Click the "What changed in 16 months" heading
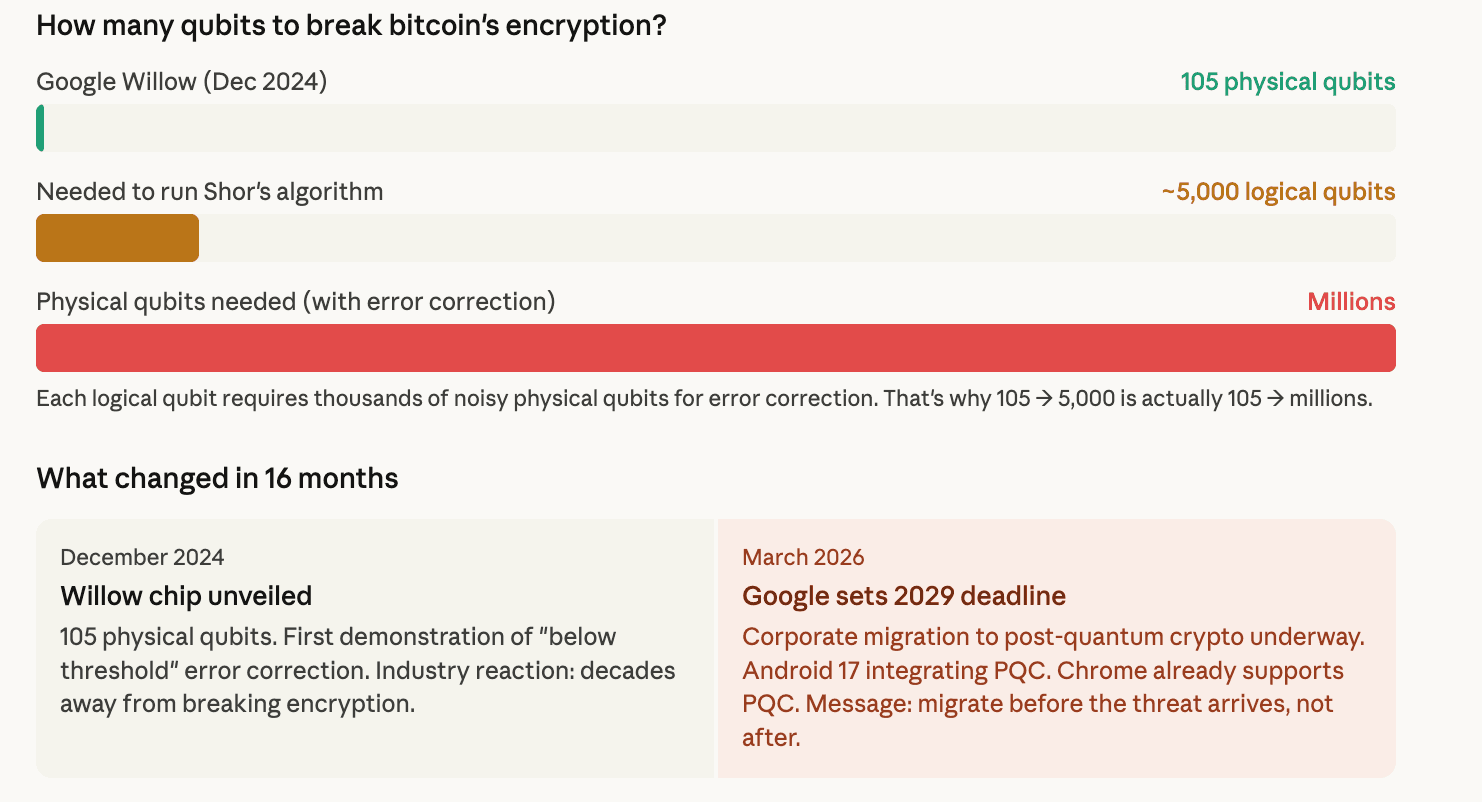 tap(217, 479)
